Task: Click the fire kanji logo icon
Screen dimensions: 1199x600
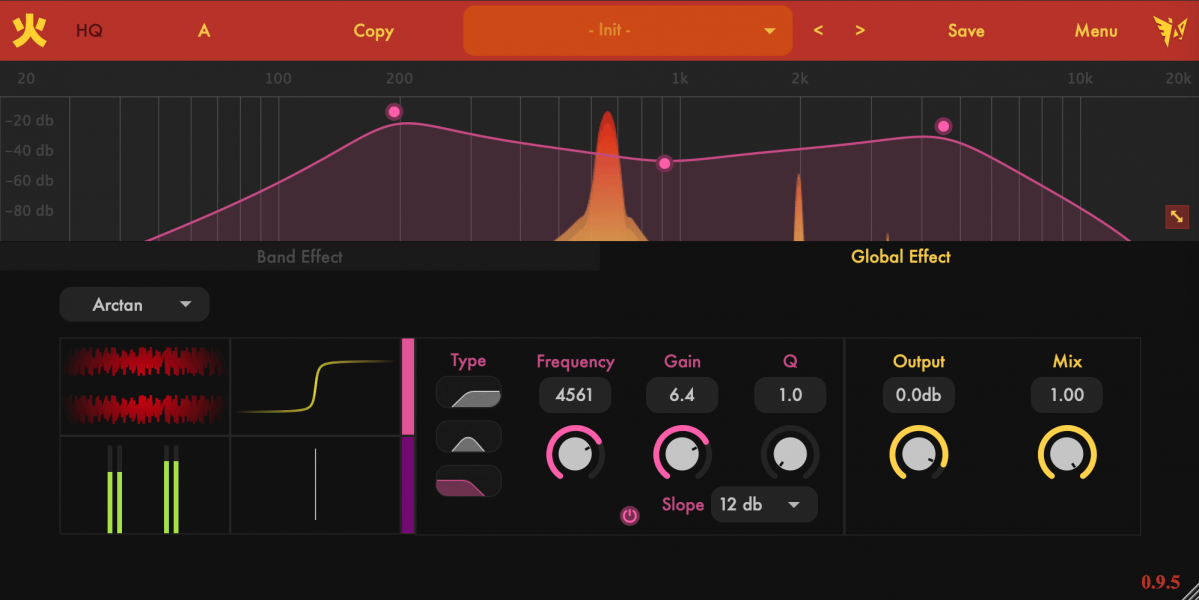Action: 30,31
